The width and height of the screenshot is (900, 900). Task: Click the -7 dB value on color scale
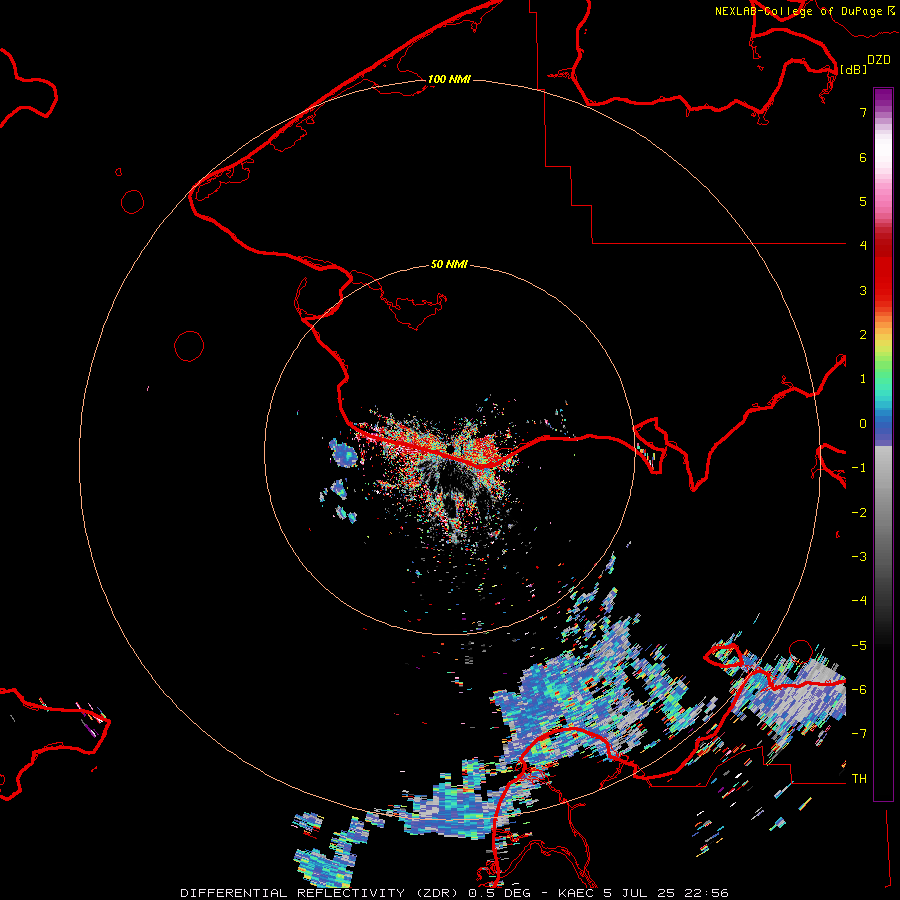pos(859,734)
